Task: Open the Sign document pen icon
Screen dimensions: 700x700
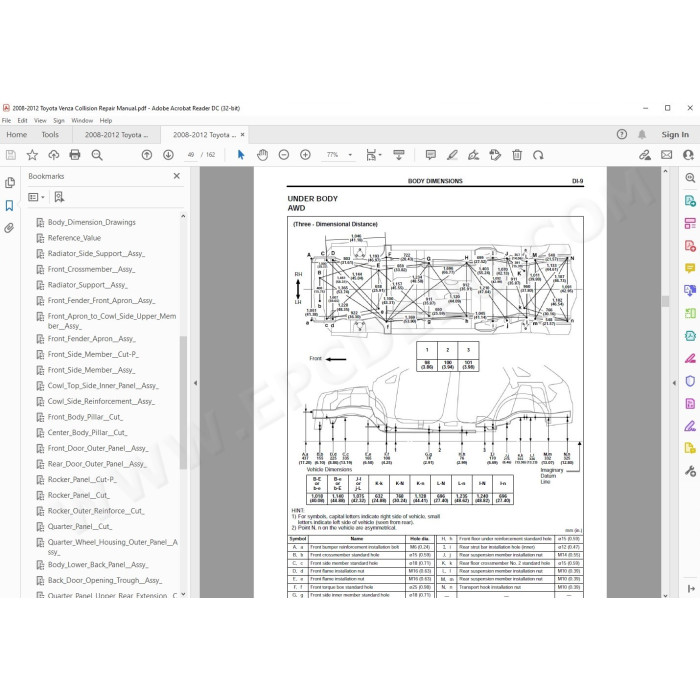Action: (474, 155)
